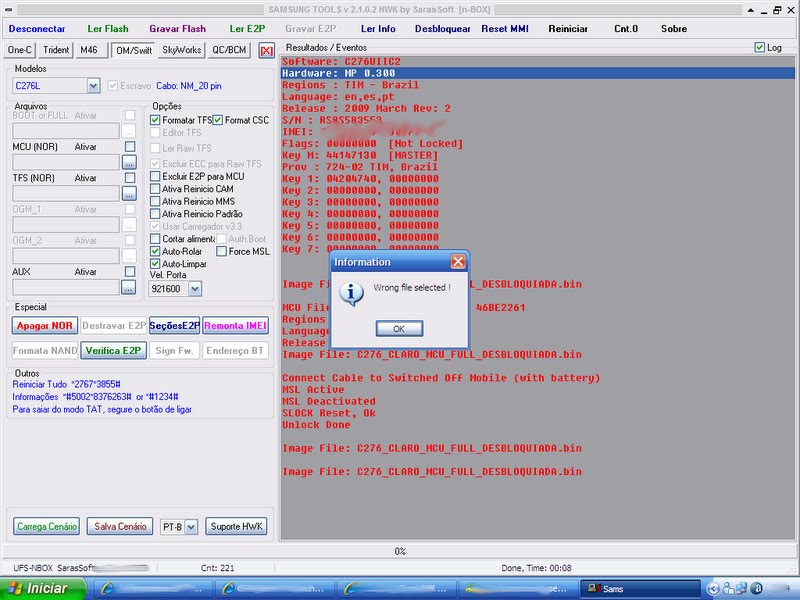This screenshot has width=800, height=600.
Task: Click the 'Software: C276UIIC2' log line
Action: click(341, 62)
